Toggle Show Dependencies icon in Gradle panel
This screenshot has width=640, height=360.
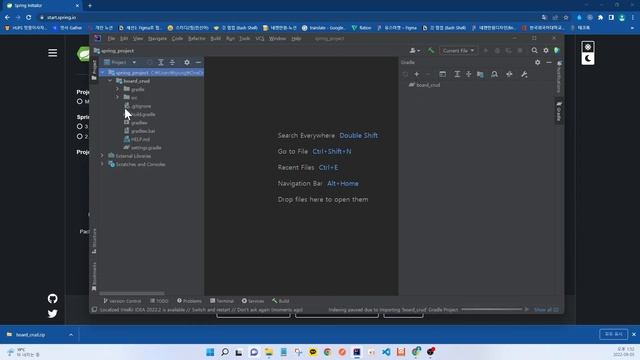point(480,74)
